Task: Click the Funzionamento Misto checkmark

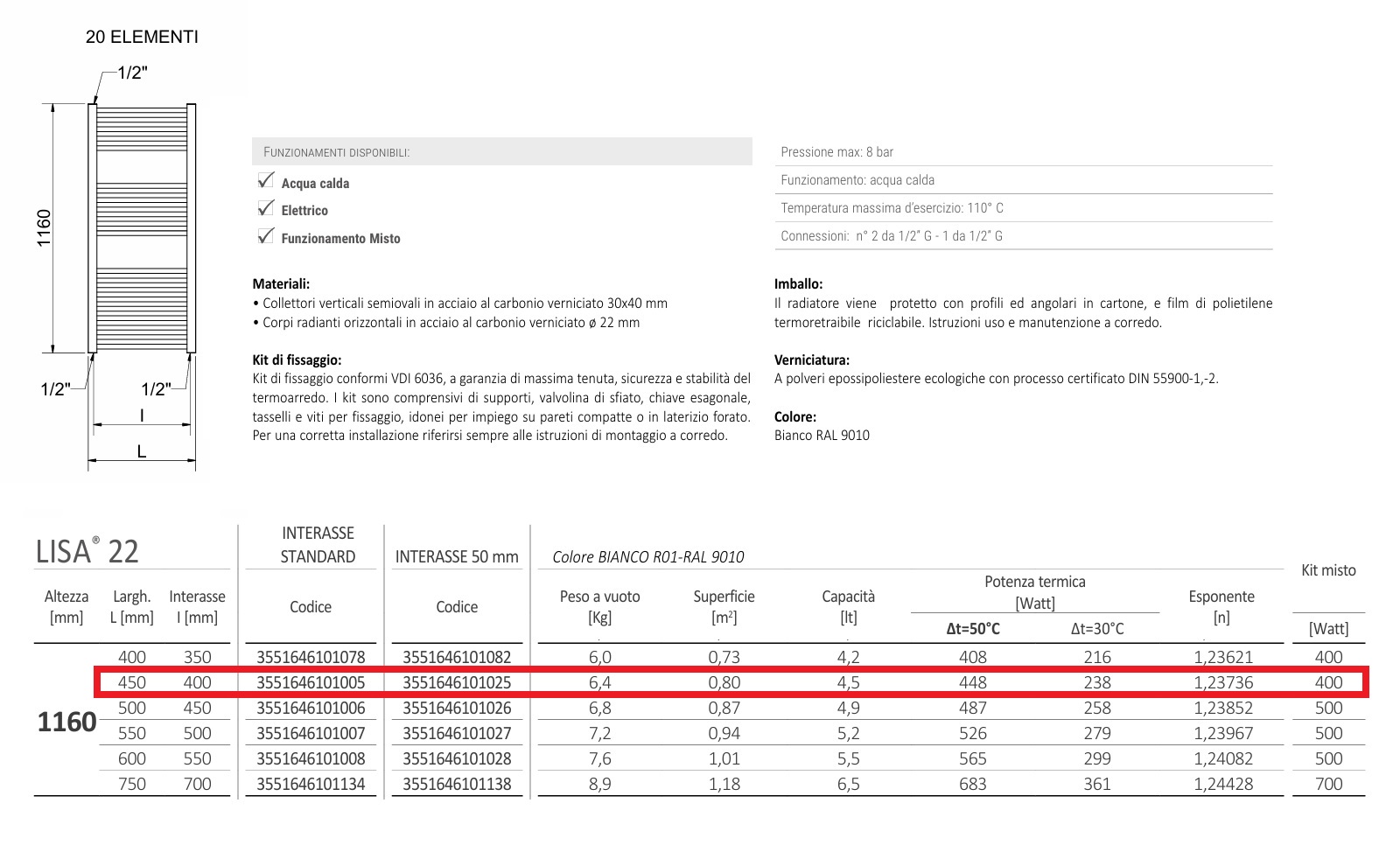Action: pos(266,236)
